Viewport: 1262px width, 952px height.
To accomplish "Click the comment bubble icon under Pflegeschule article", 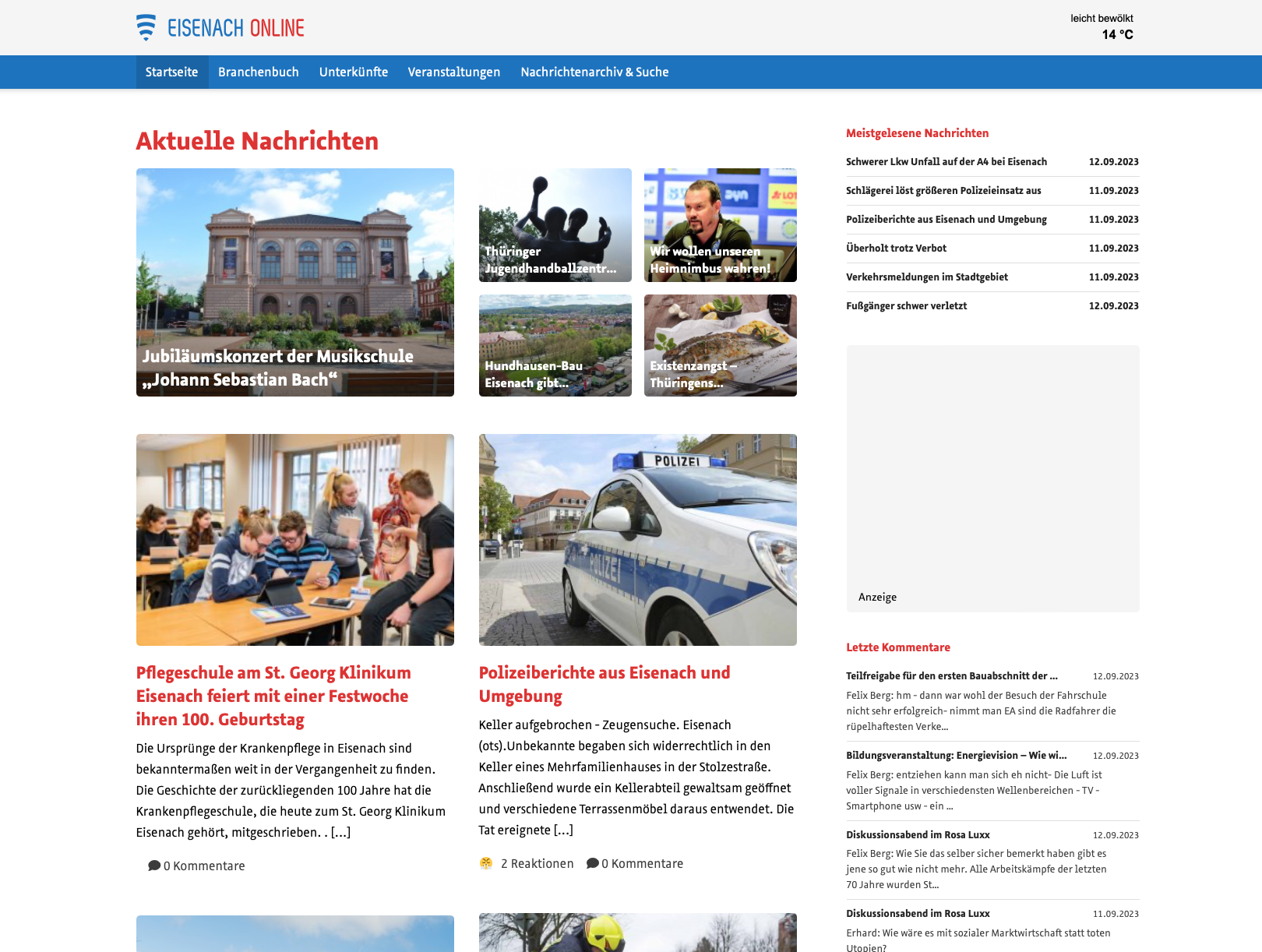I will [154, 866].
